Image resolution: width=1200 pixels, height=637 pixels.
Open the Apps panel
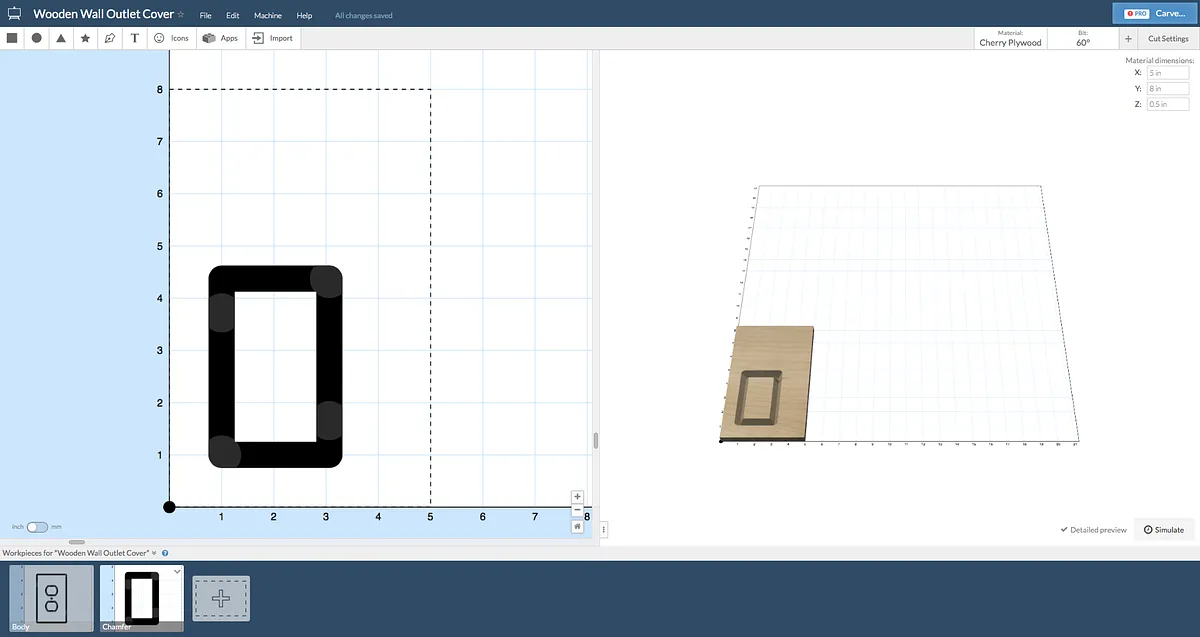220,38
